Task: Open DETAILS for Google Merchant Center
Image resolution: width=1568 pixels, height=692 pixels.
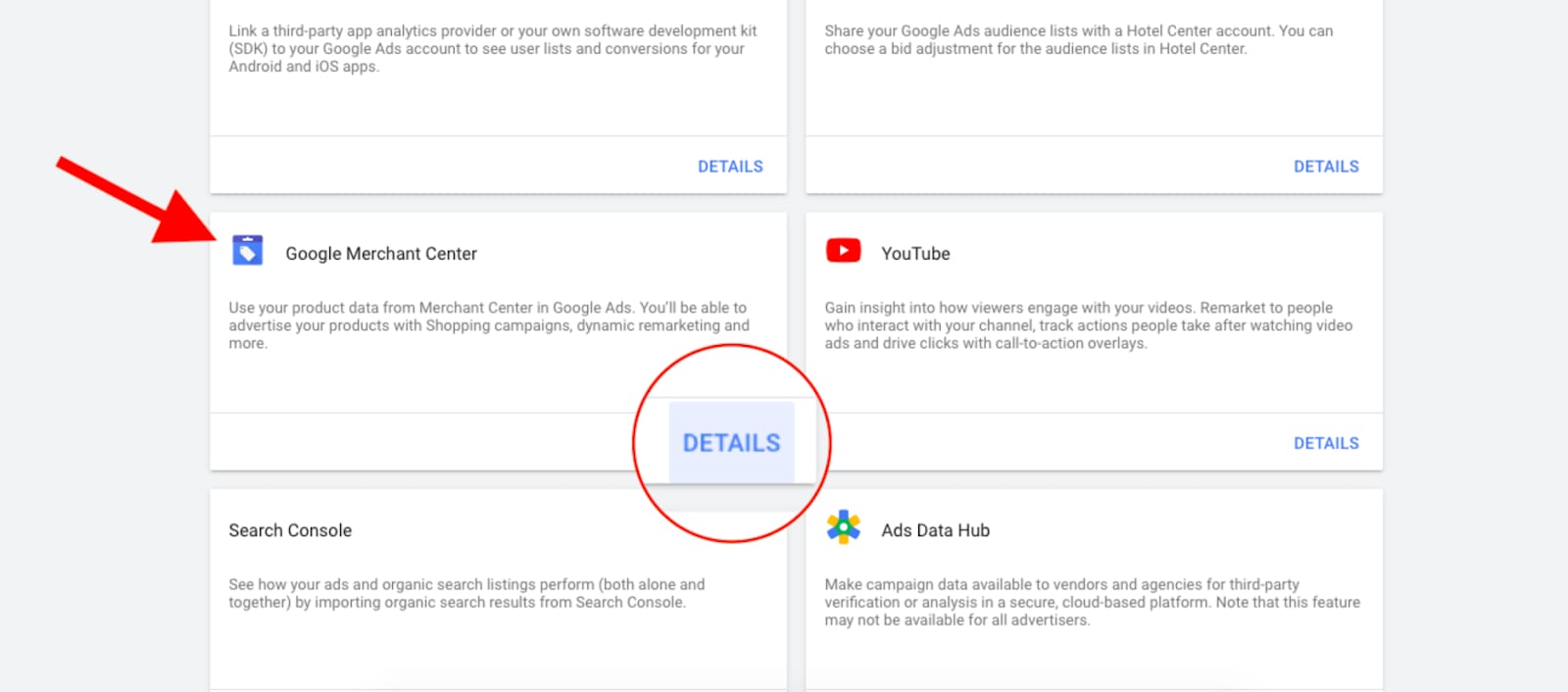Action: click(x=731, y=443)
